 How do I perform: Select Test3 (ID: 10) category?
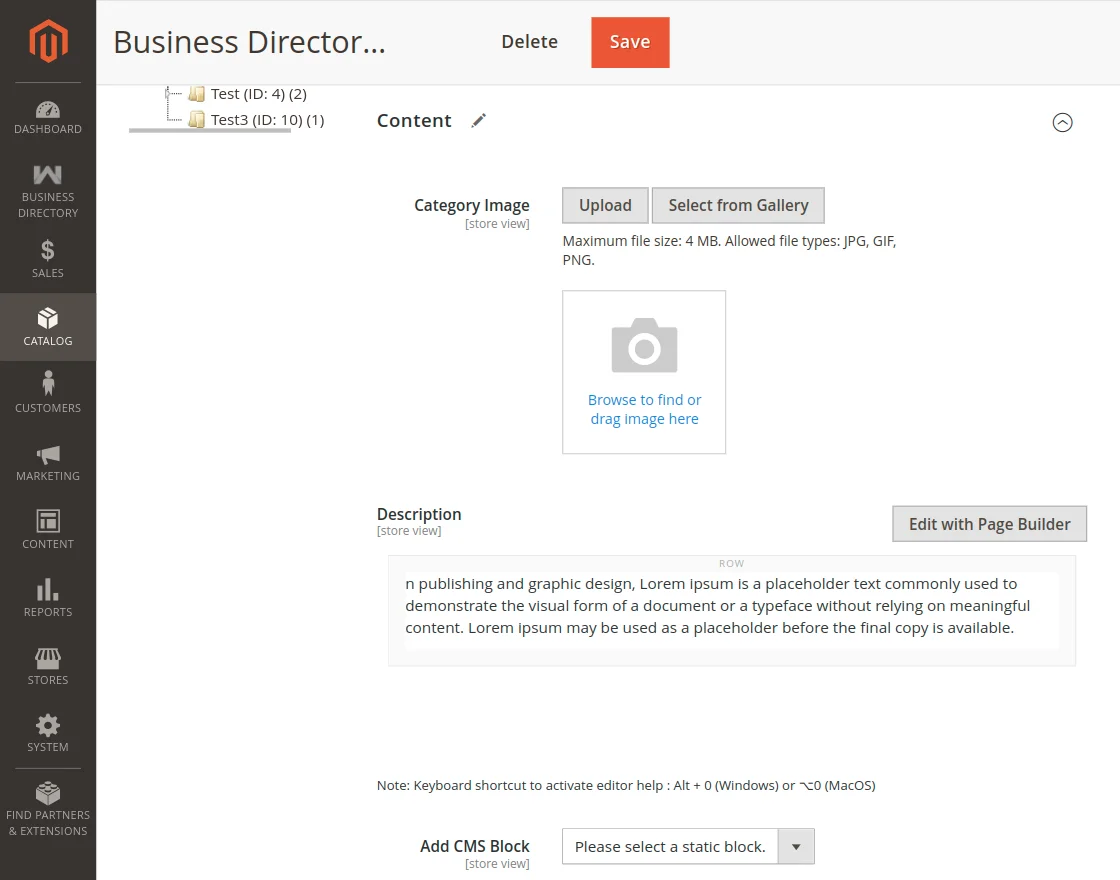pyautogui.click(x=267, y=120)
